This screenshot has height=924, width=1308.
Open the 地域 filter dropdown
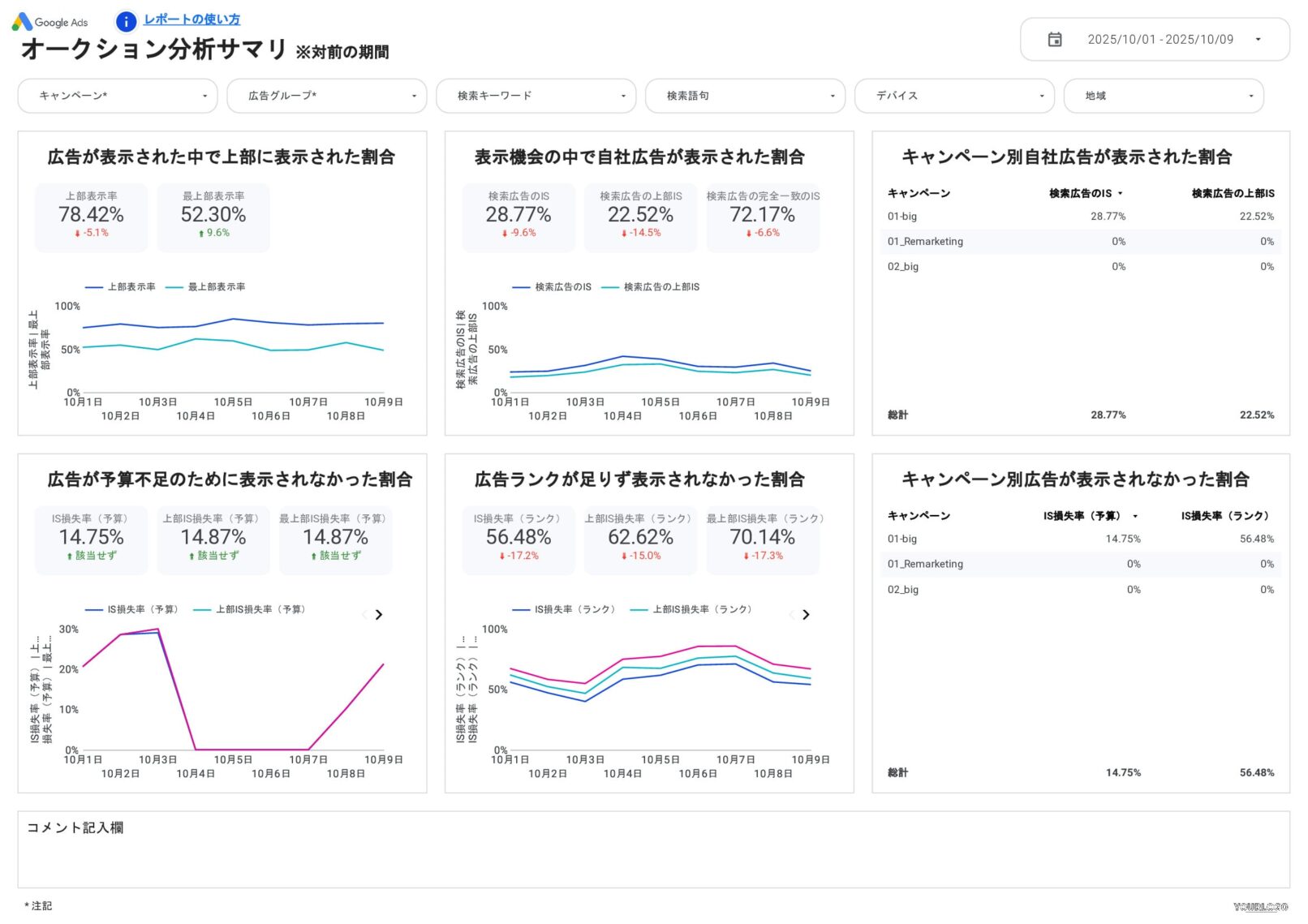point(1164,96)
